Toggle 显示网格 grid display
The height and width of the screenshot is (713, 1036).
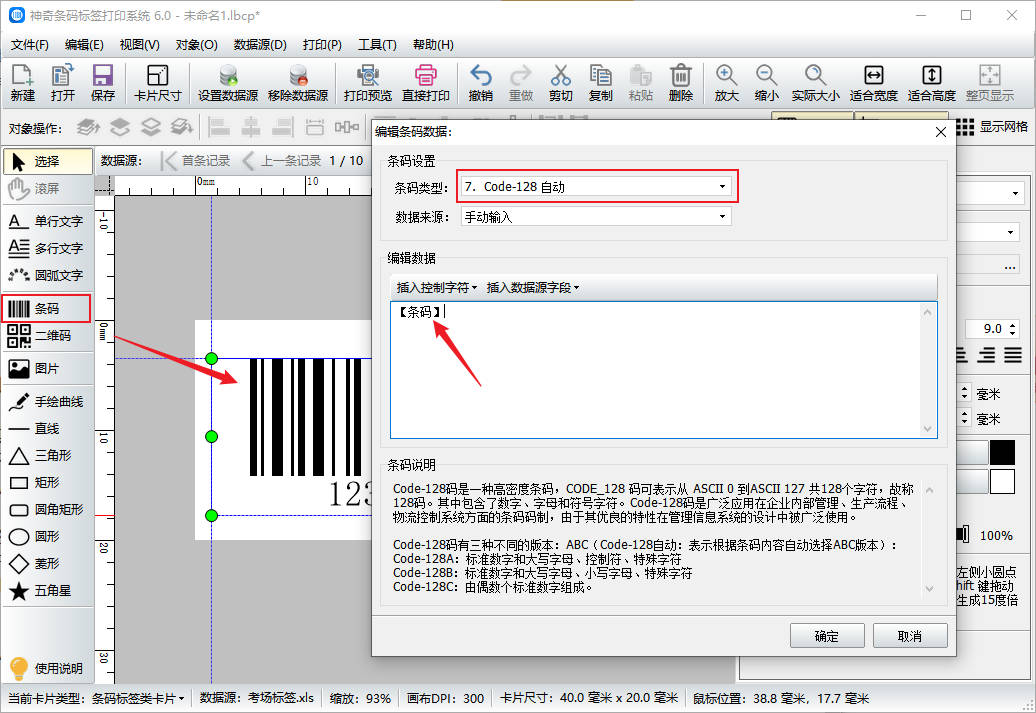click(992, 127)
